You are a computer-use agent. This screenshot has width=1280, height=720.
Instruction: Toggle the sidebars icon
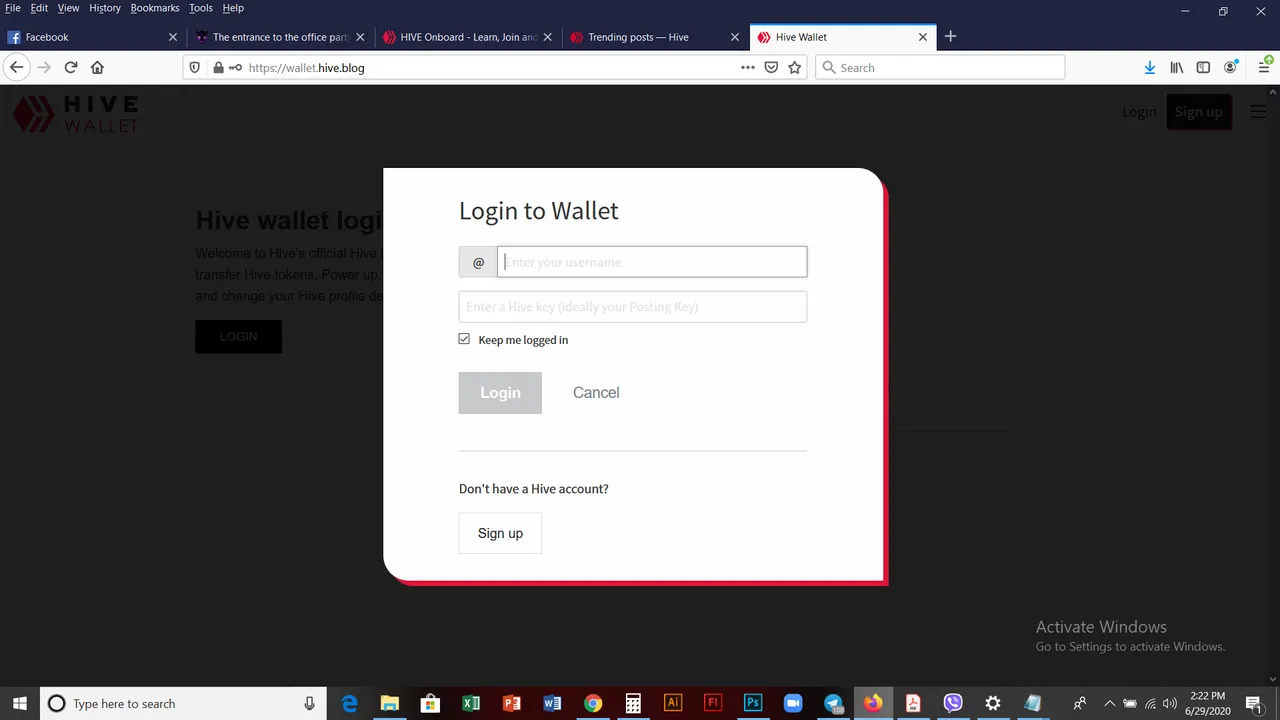coord(1203,67)
